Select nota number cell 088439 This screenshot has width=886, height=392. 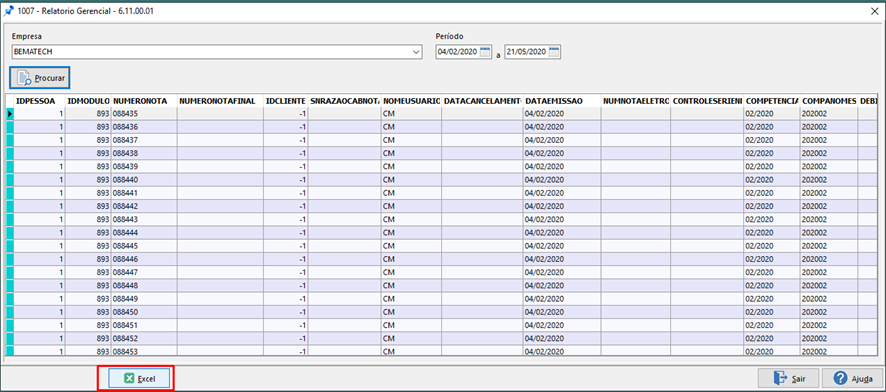point(144,166)
